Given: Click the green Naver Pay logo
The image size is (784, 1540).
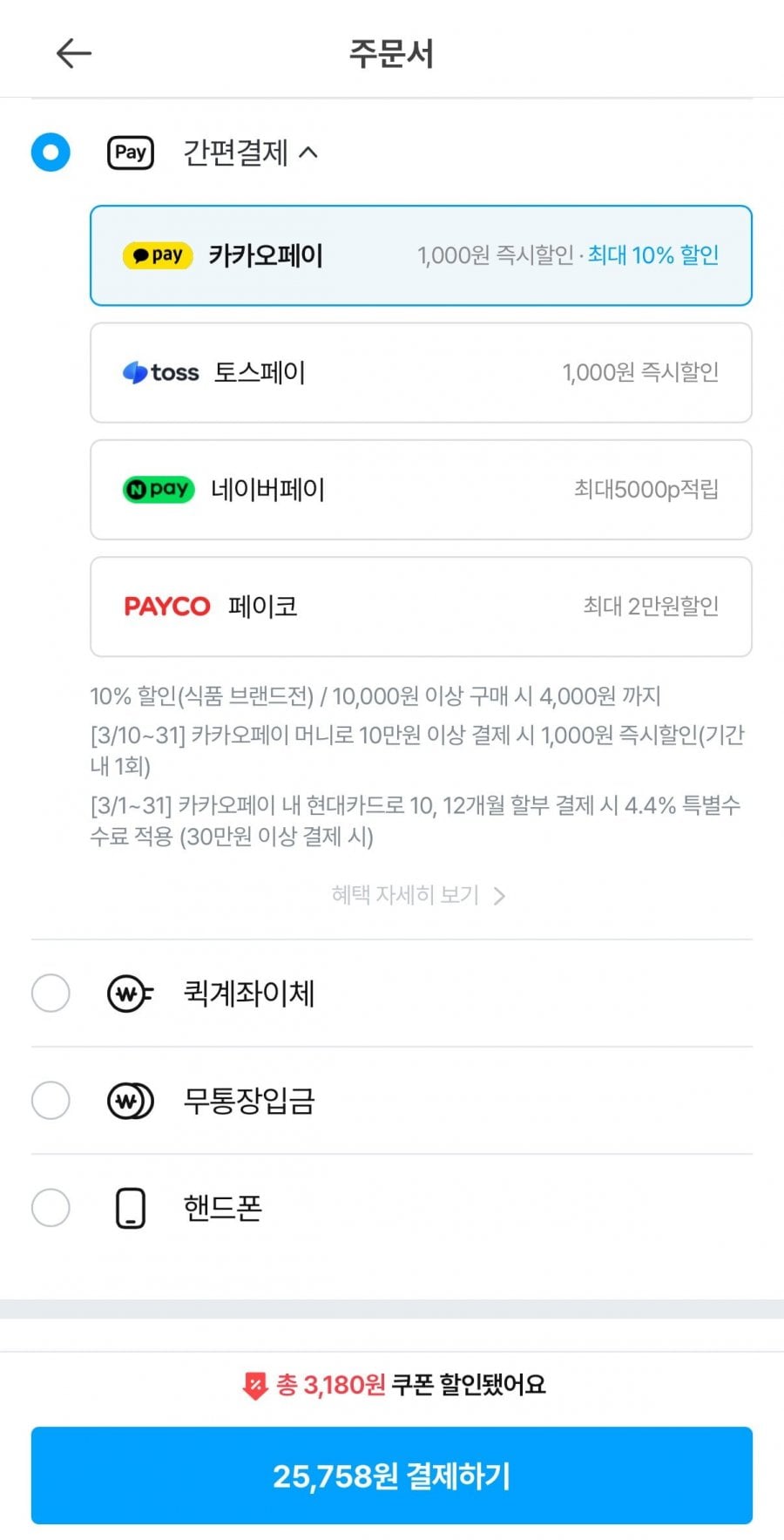Looking at the screenshot, I should [158, 490].
